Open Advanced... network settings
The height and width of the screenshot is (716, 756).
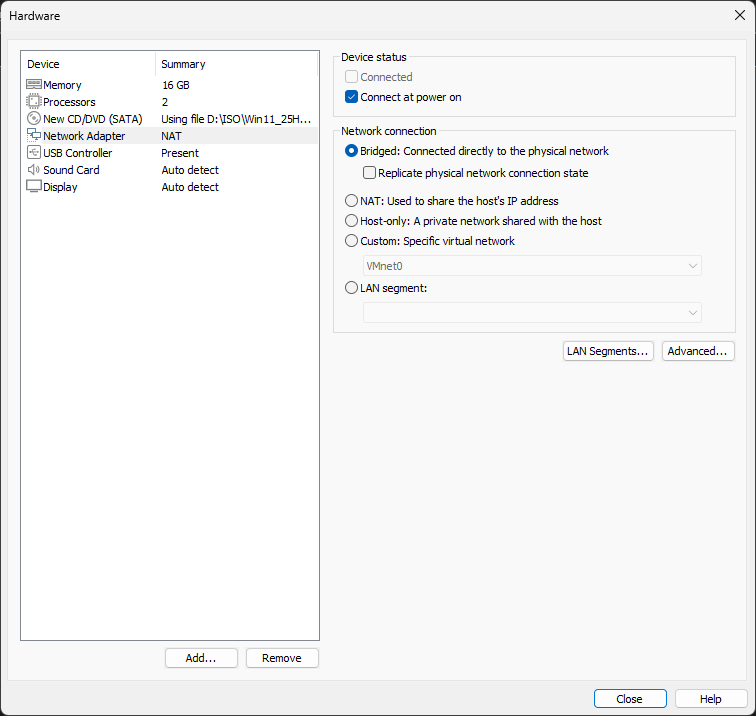[698, 351]
